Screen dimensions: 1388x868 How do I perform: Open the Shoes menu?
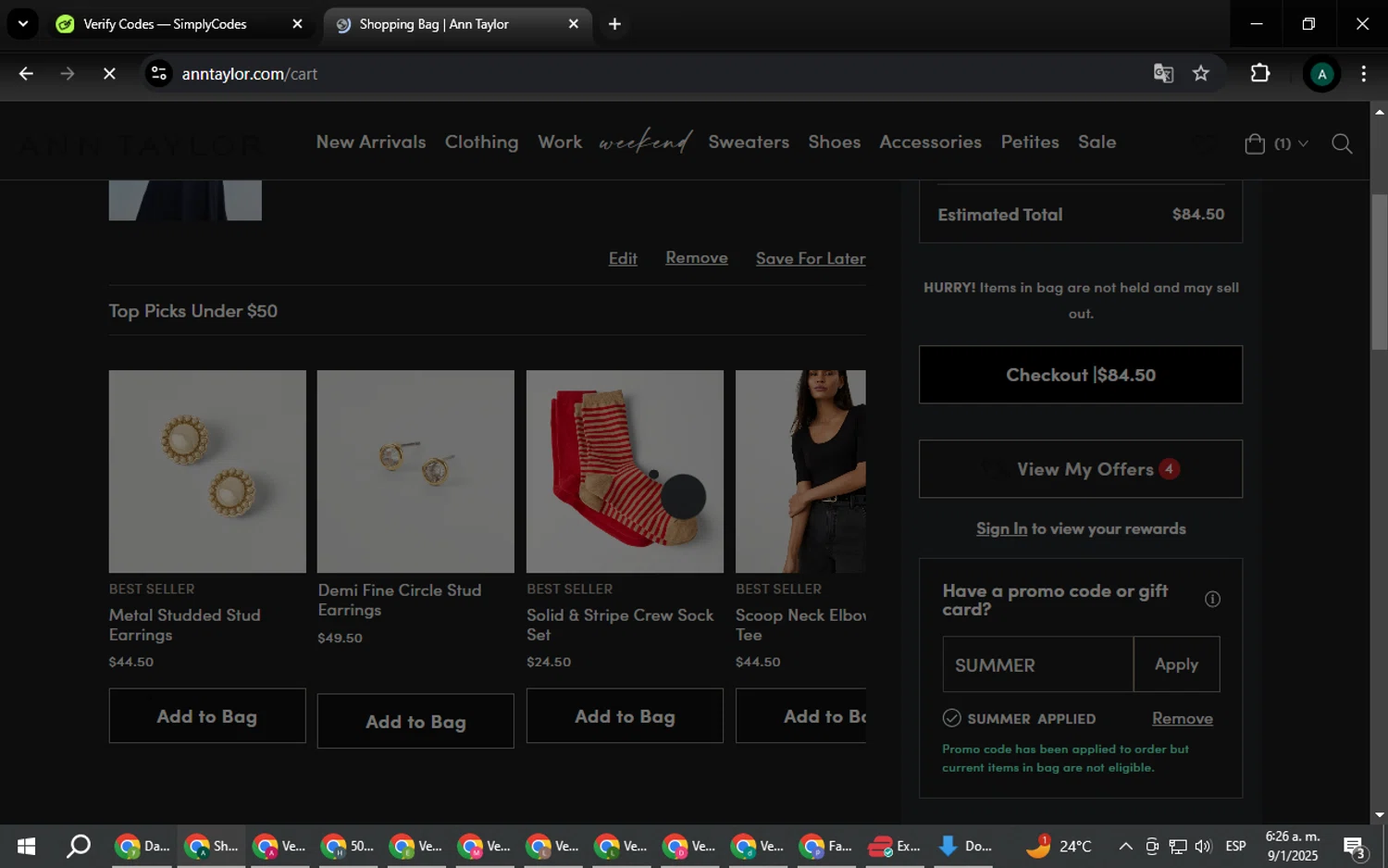click(x=834, y=142)
